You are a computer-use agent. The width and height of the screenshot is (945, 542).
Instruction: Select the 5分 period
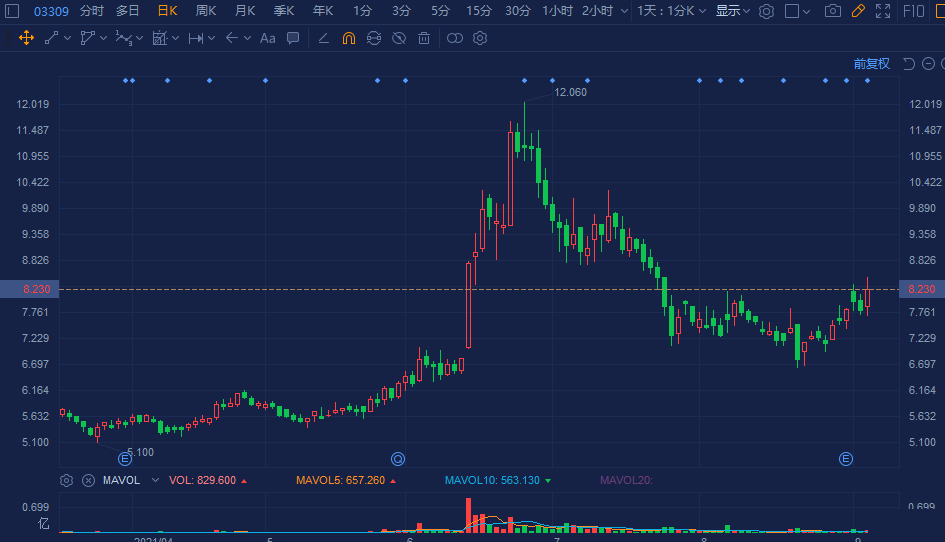pyautogui.click(x=441, y=11)
